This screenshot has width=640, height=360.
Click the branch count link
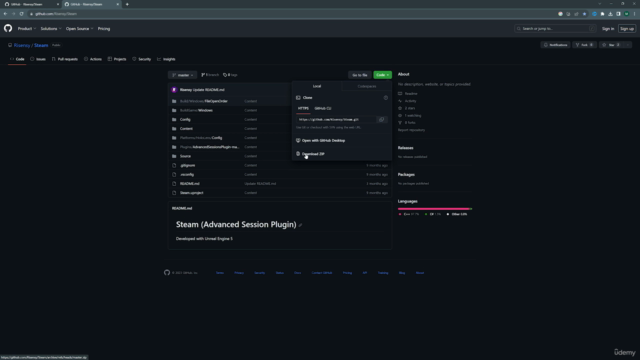(x=210, y=75)
